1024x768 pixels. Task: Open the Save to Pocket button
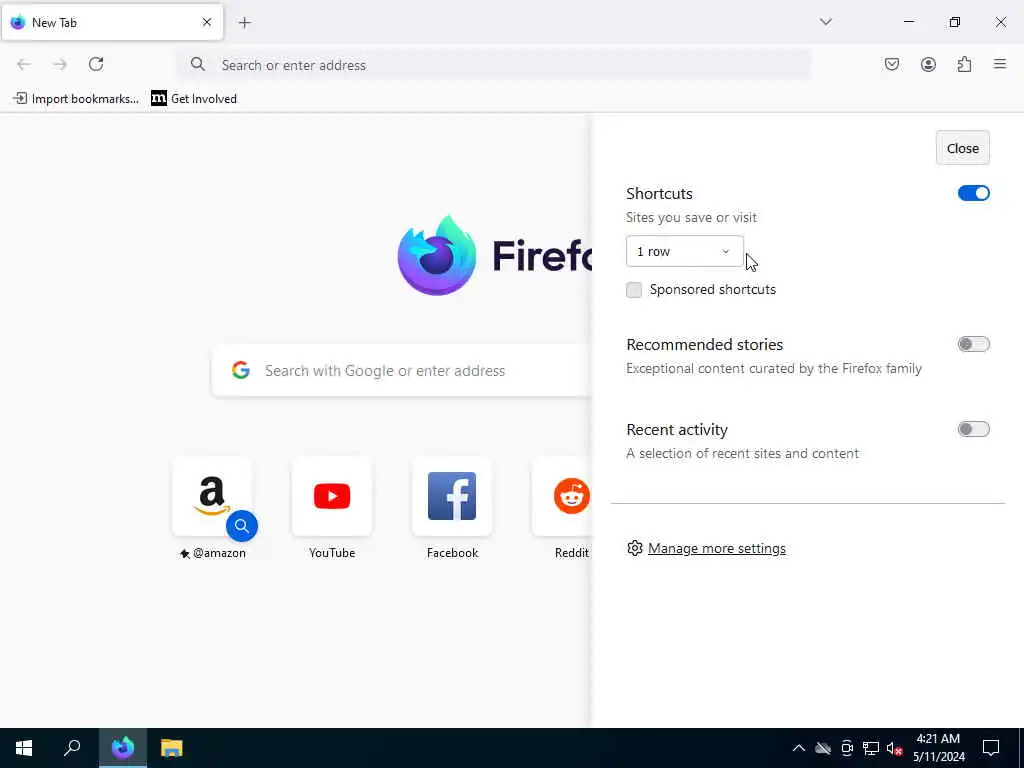892,64
